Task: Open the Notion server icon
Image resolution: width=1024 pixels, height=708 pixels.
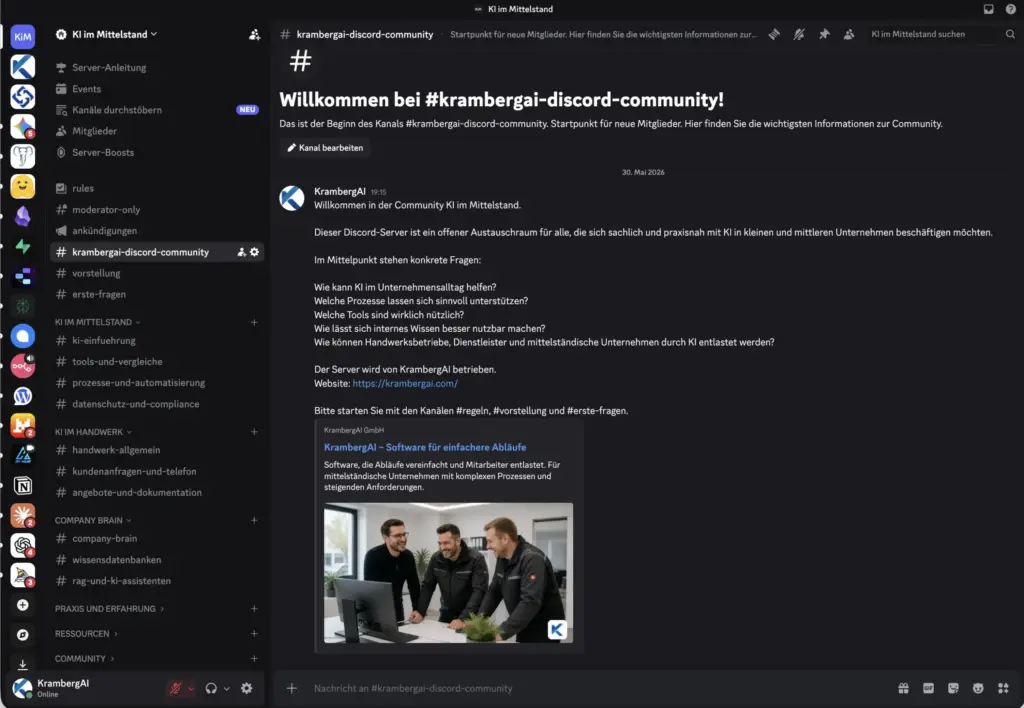Action: [23, 486]
